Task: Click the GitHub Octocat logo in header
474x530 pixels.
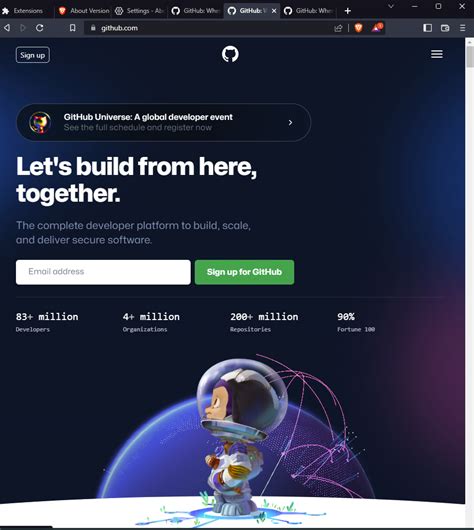Action: (x=230, y=54)
